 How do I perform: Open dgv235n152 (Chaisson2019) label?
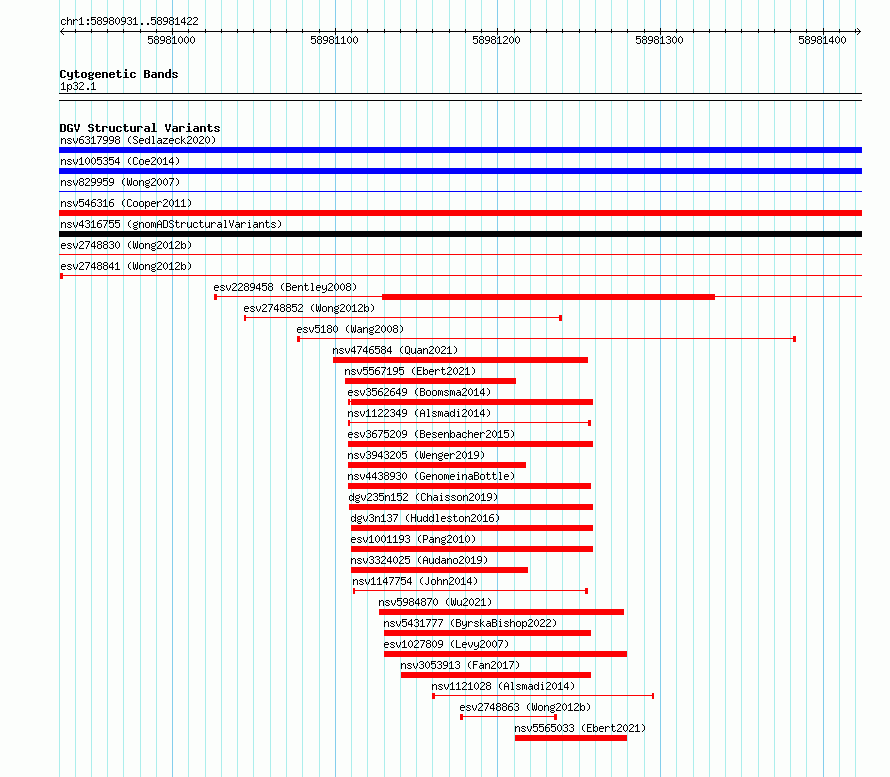pos(423,497)
